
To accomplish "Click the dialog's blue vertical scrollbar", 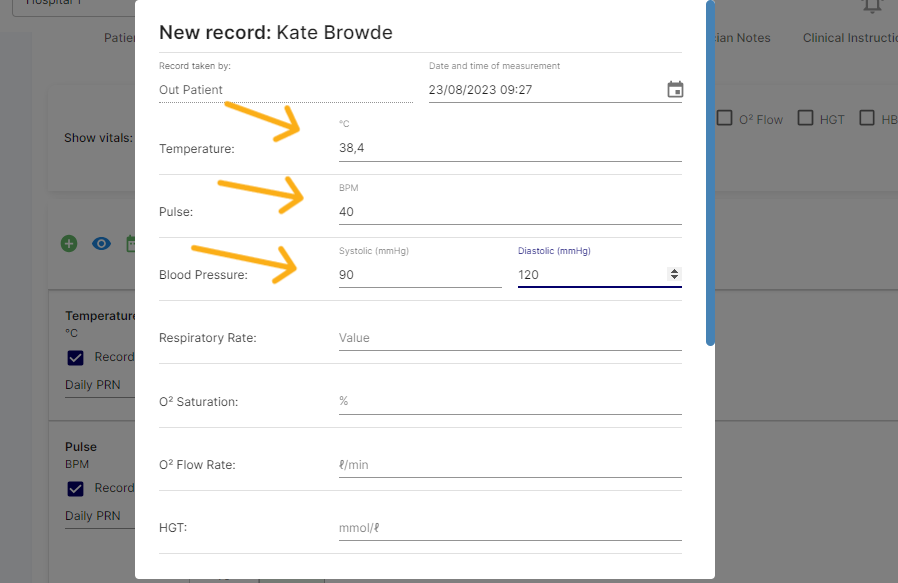I will (x=710, y=170).
